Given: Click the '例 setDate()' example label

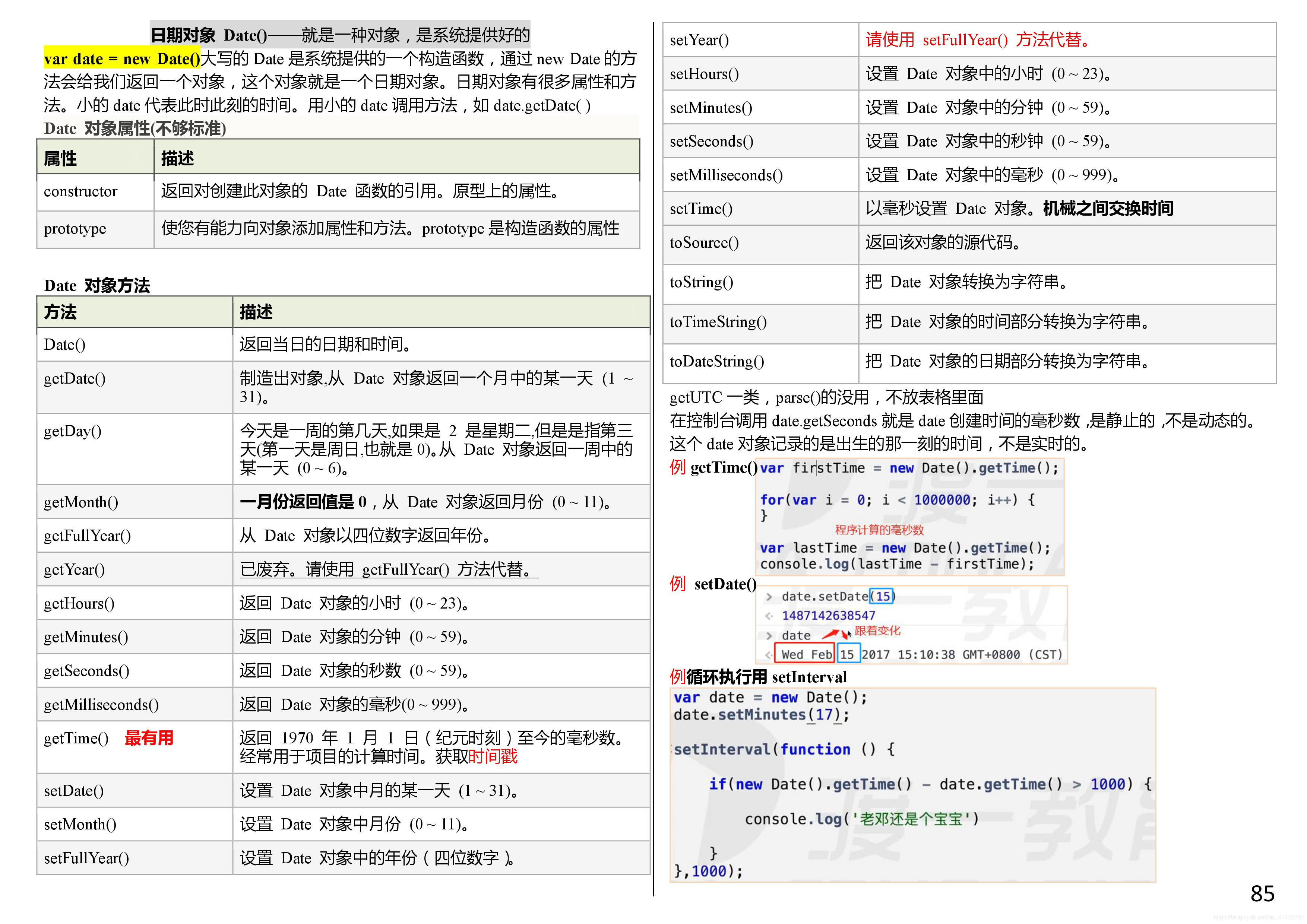Looking at the screenshot, I should tap(713, 584).
